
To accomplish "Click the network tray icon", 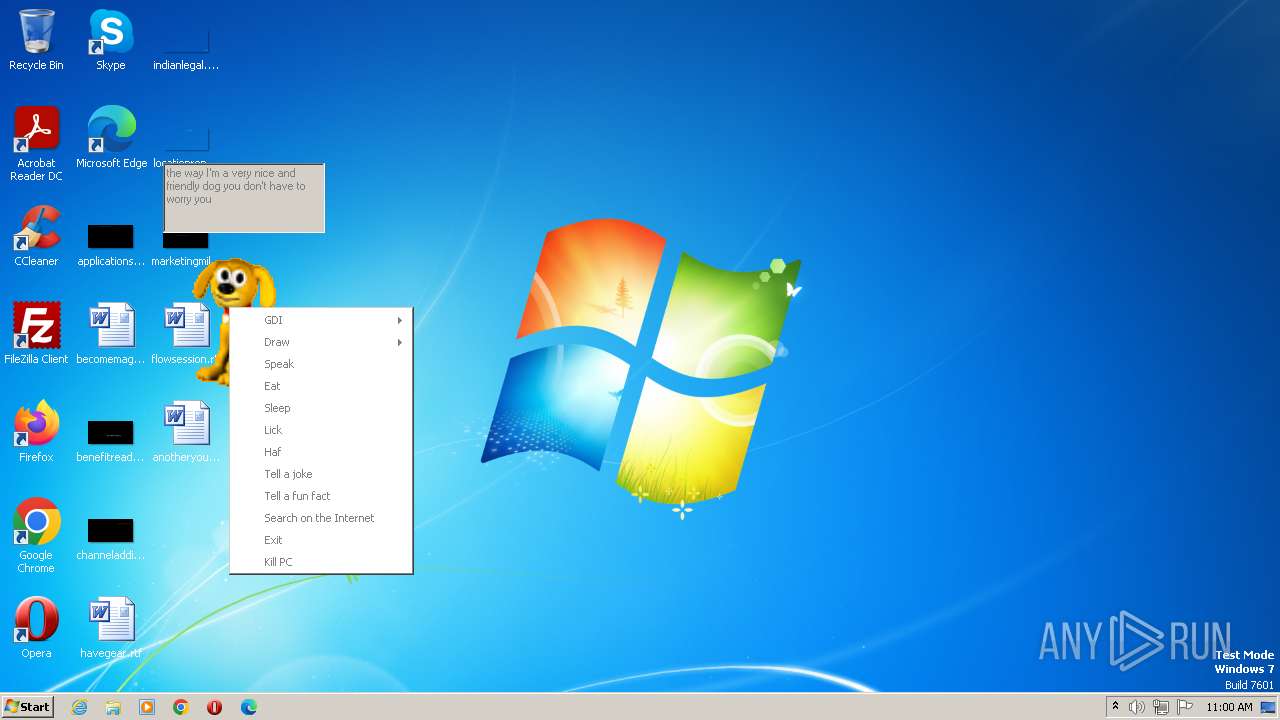I will 1161,707.
